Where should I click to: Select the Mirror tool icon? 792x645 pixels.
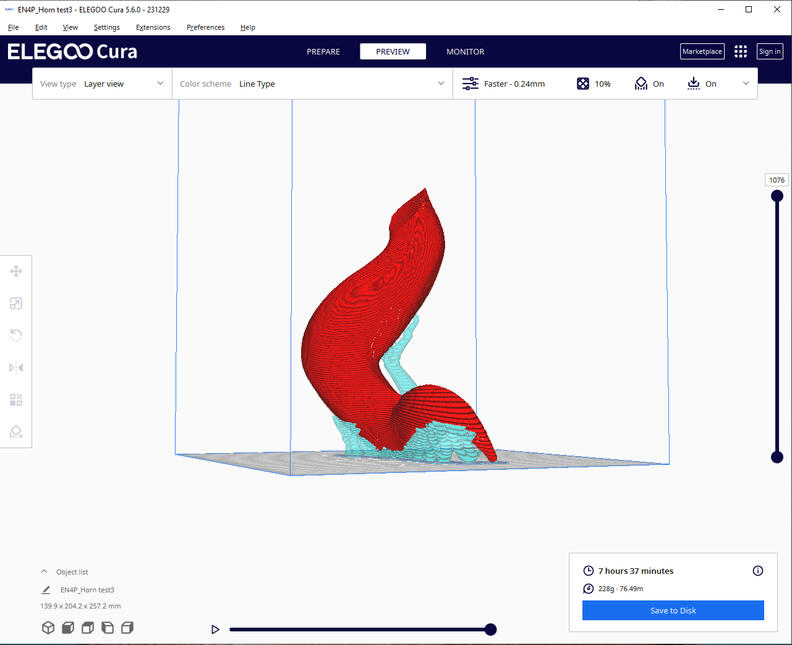(16, 368)
